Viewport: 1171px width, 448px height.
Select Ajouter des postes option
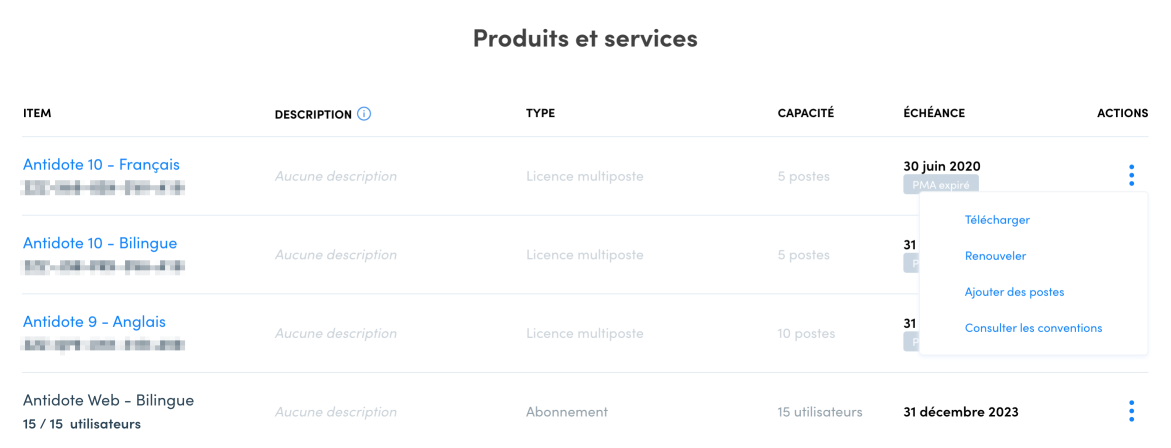click(1014, 292)
